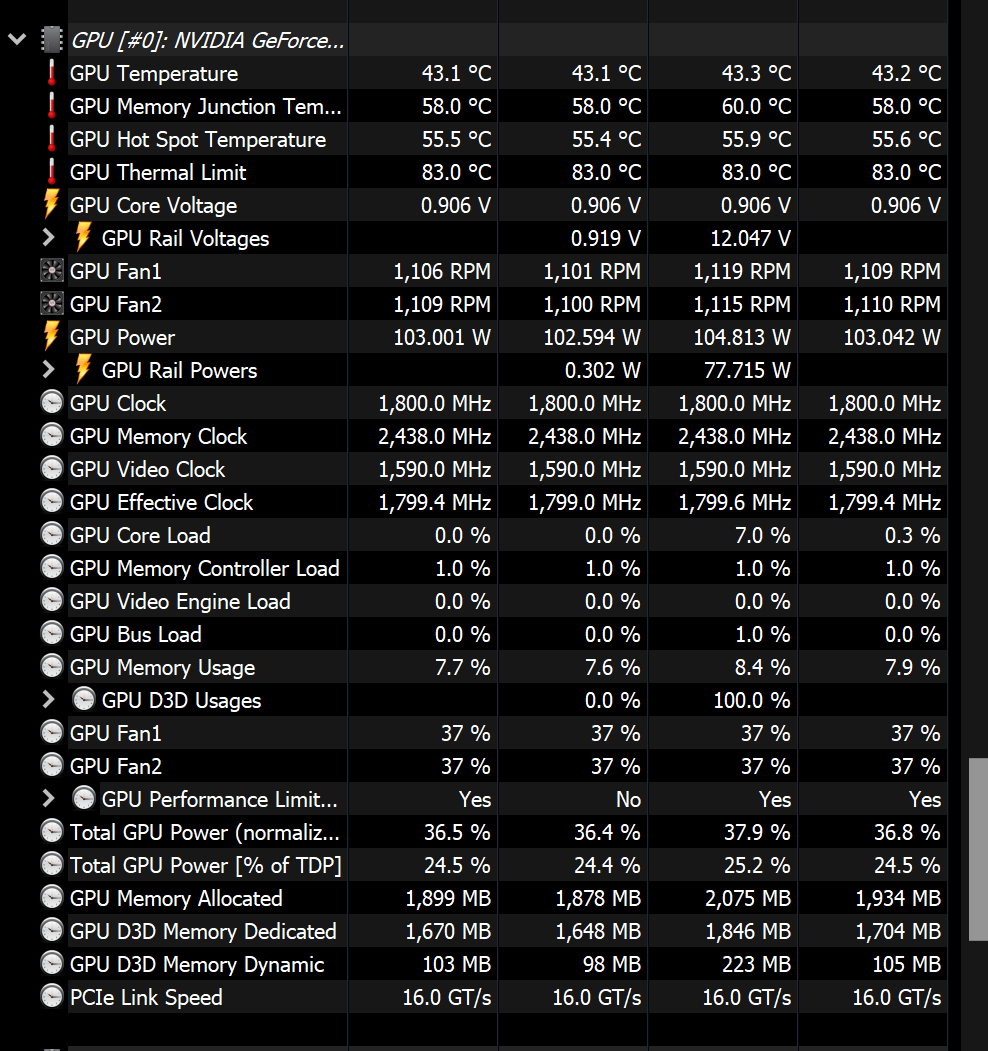Screen dimensions: 988x1051
Task: Click the gauge icon beside GPU Bus Load
Action: click(x=52, y=633)
